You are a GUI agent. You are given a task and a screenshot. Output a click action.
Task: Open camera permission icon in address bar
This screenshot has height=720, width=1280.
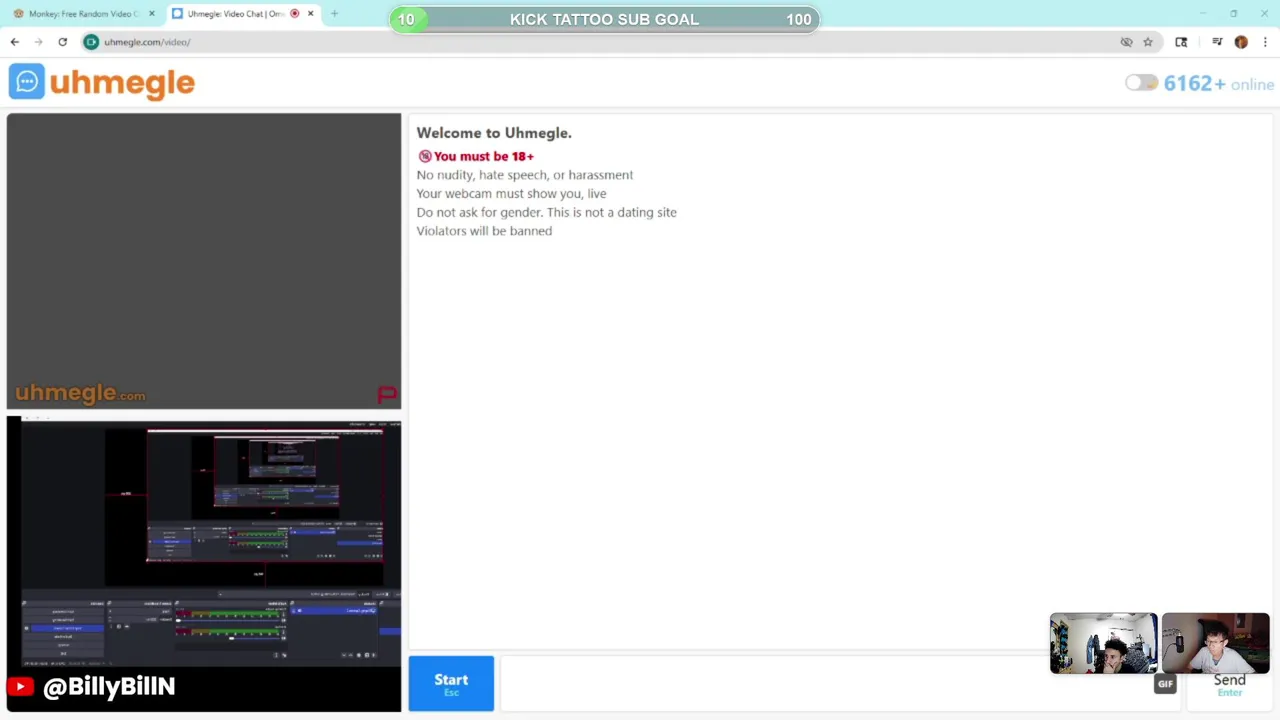click(91, 42)
